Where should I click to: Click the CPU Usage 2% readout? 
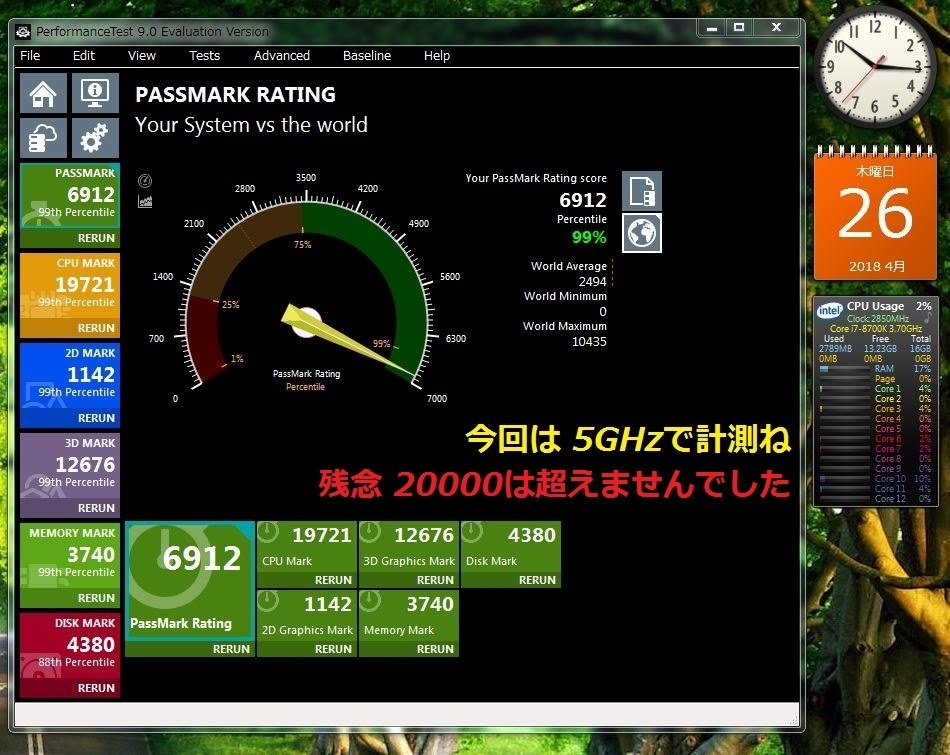[x=889, y=306]
